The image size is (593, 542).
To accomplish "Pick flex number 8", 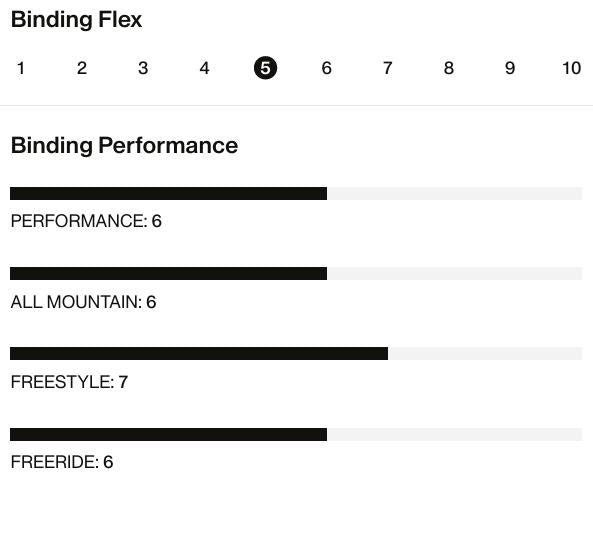I will tap(449, 68).
